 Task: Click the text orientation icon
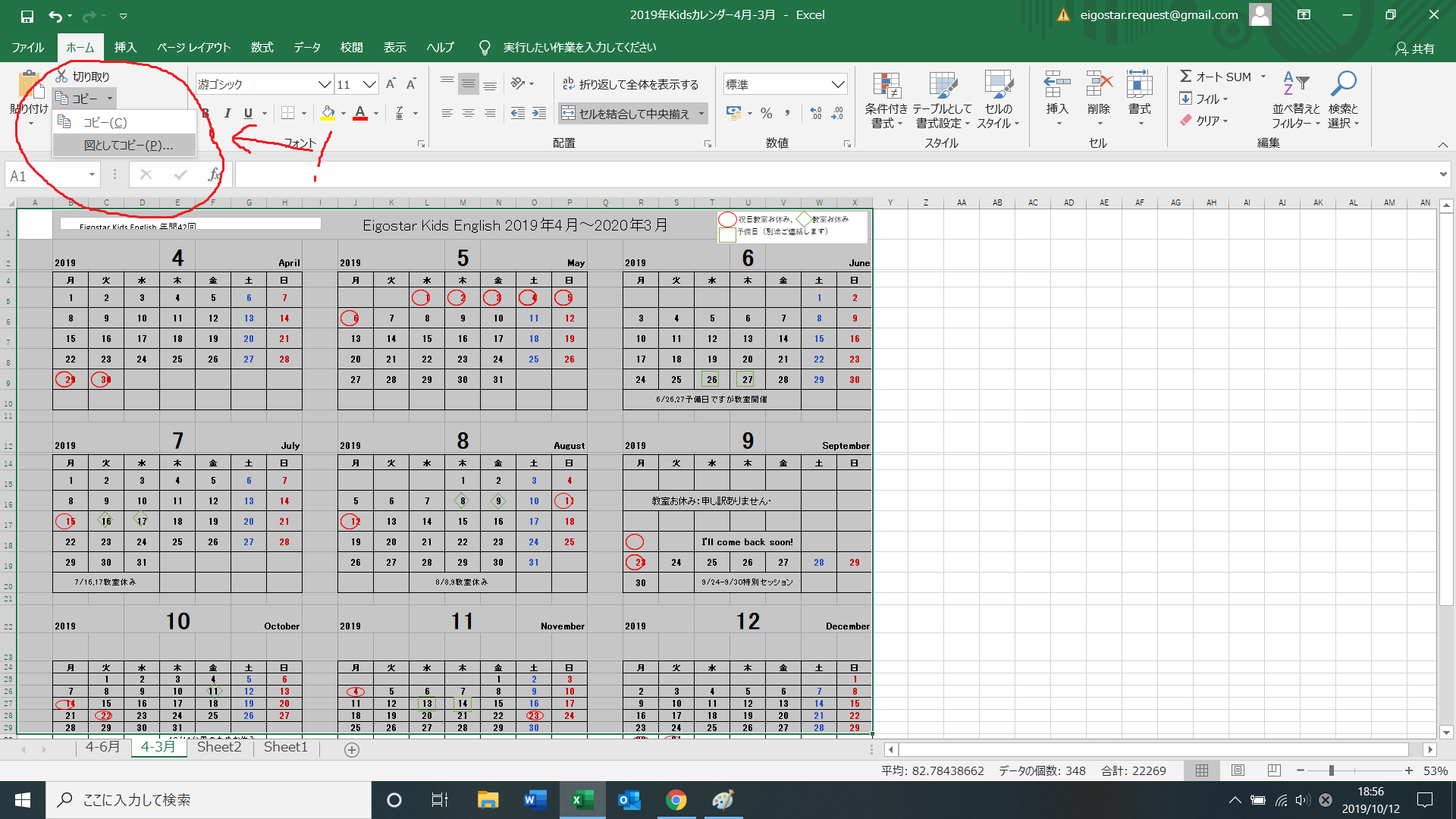tap(519, 83)
